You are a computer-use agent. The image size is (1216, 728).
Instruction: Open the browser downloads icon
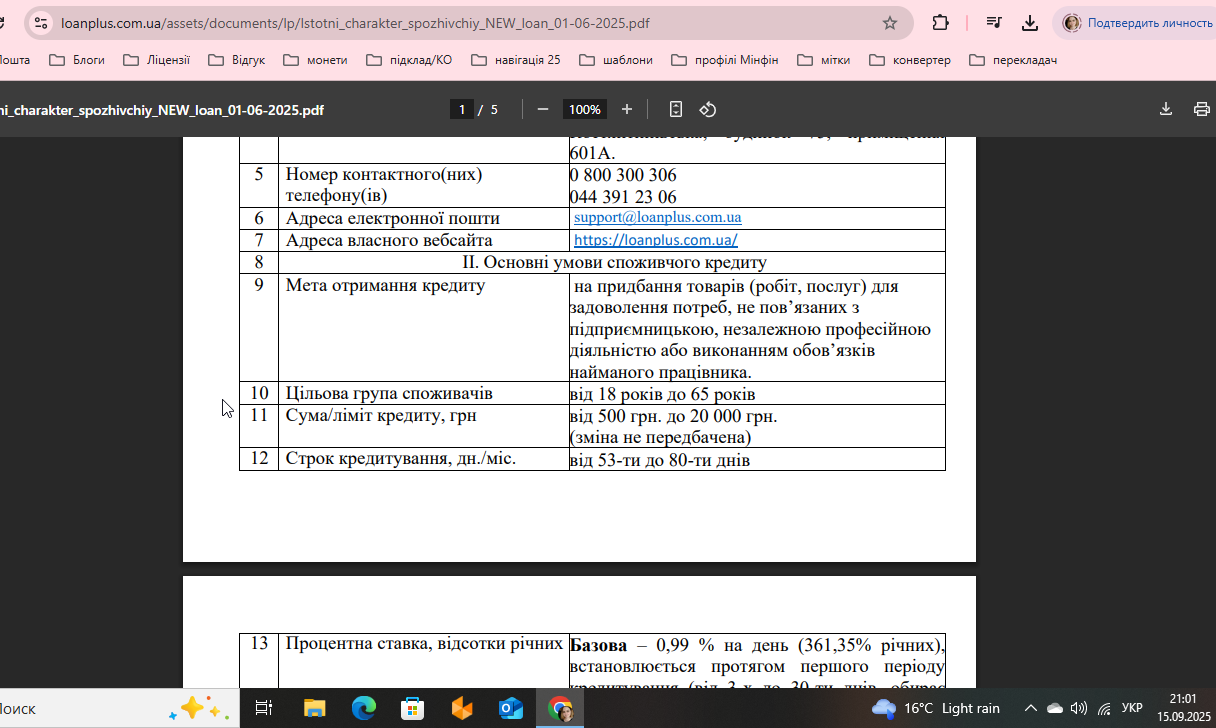tap(1030, 23)
